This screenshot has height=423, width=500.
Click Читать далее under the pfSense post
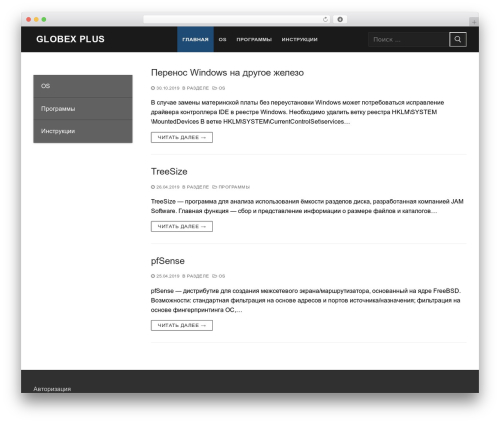[182, 325]
